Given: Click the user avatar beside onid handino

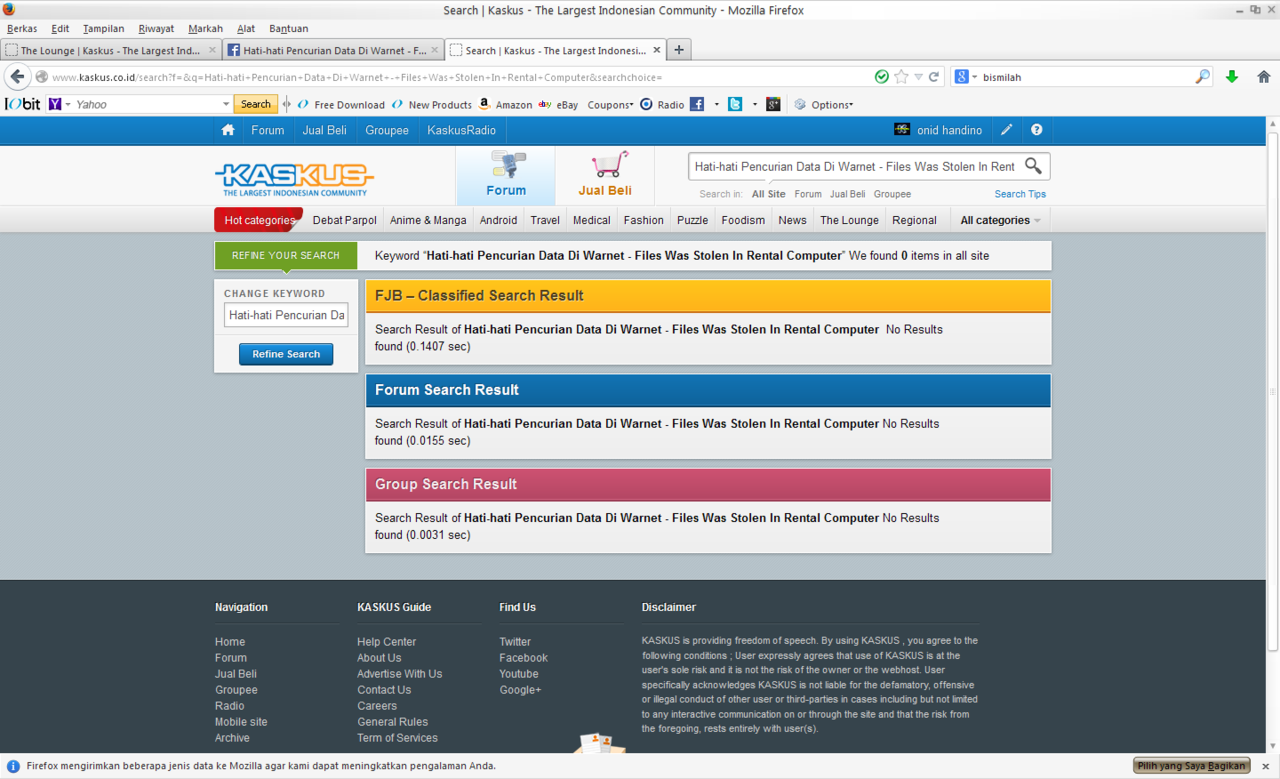Looking at the screenshot, I should click(x=902, y=130).
